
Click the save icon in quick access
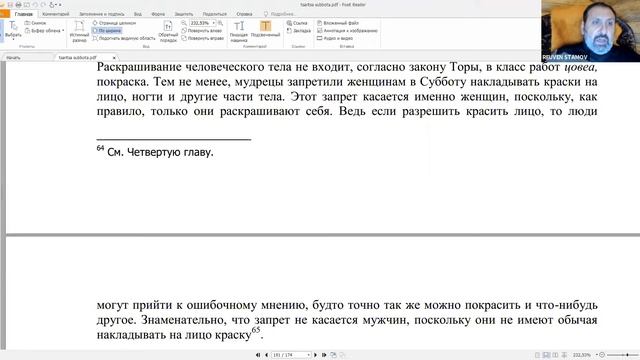(10, 4)
